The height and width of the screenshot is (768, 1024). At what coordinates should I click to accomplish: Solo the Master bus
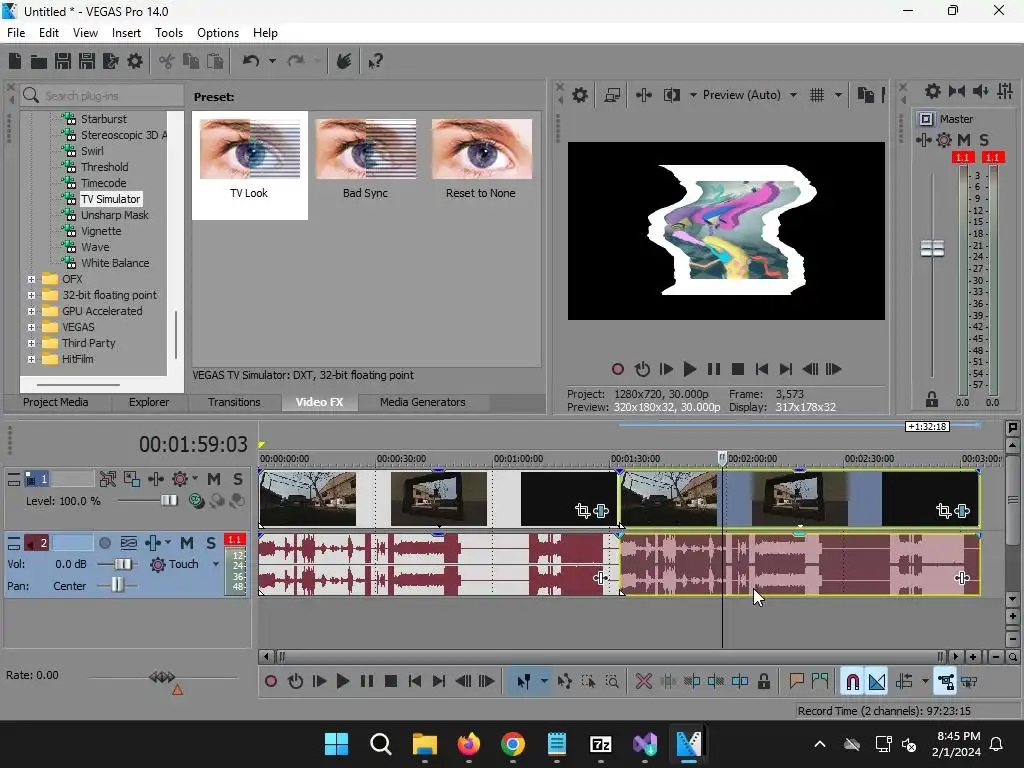[984, 140]
